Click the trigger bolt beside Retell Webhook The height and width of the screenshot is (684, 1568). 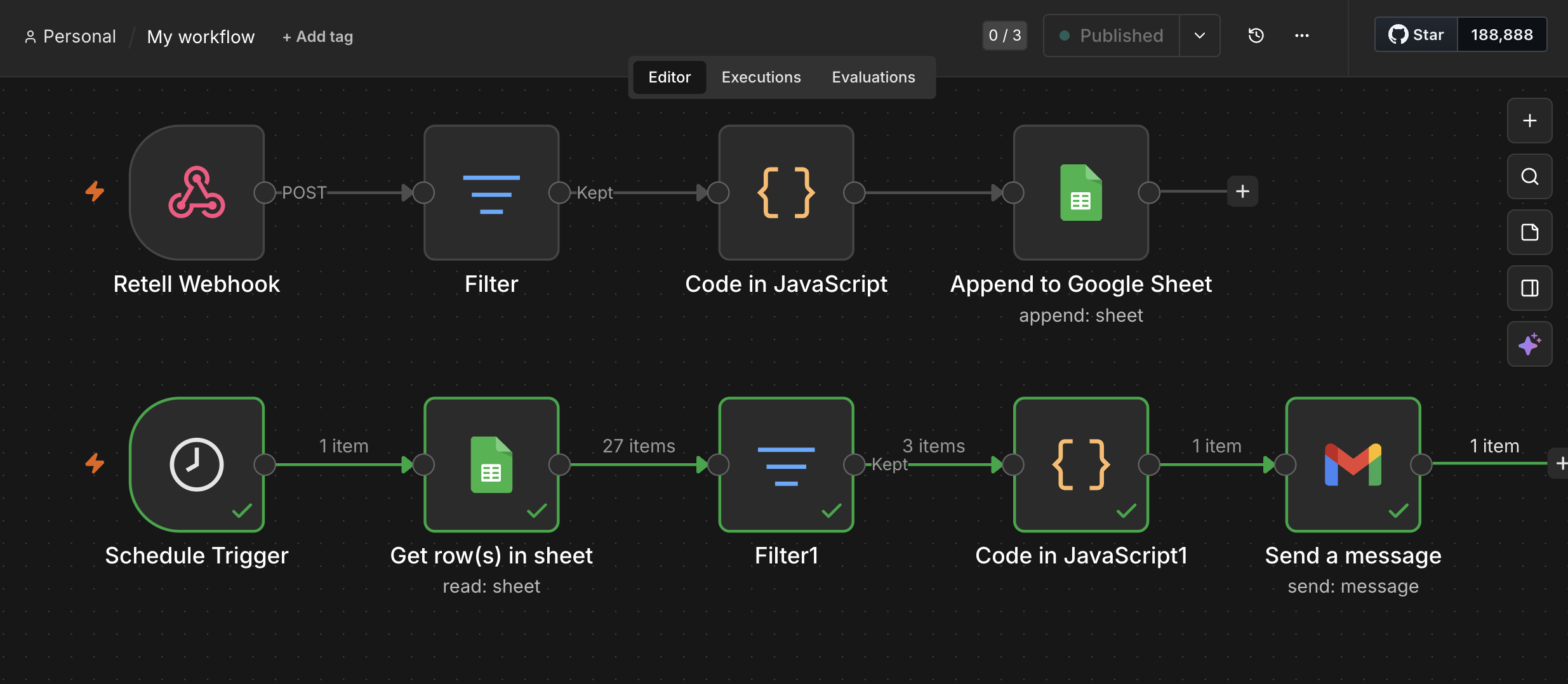(95, 191)
